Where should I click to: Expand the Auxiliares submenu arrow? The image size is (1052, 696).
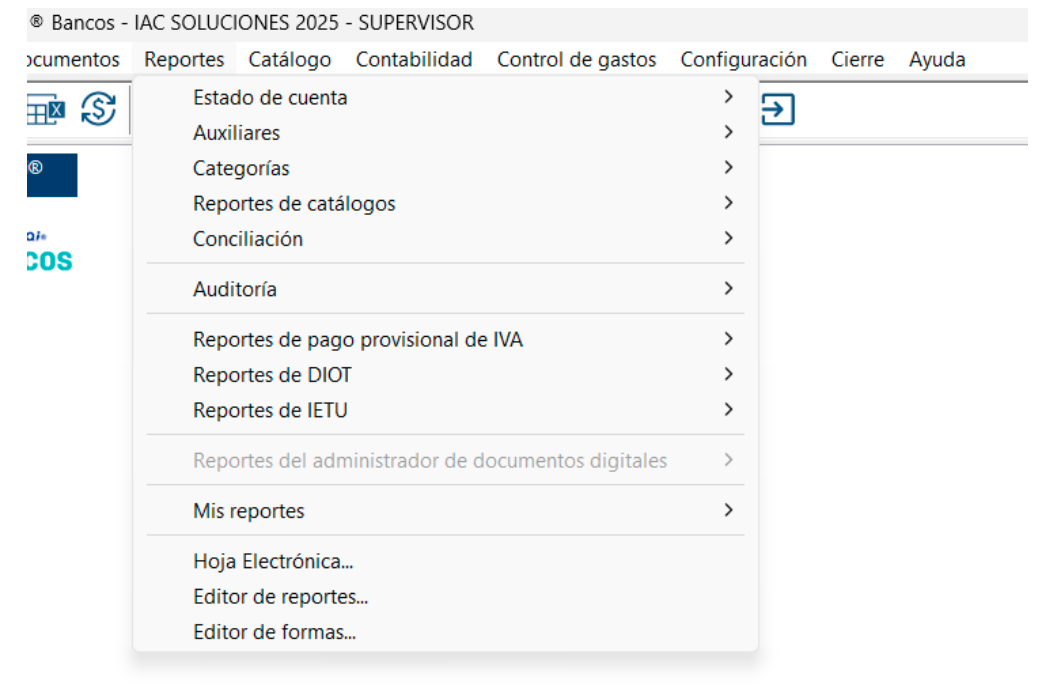click(728, 132)
